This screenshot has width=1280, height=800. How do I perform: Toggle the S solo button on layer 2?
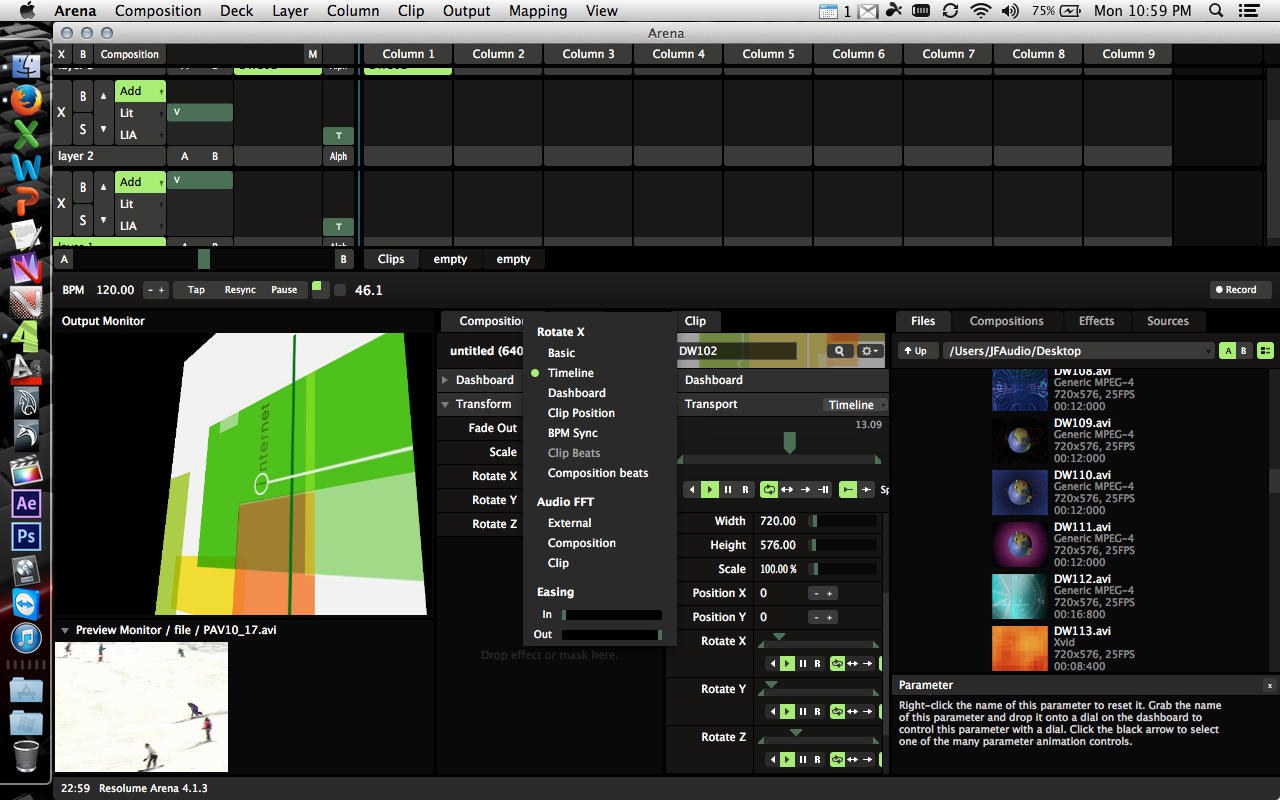[x=83, y=130]
